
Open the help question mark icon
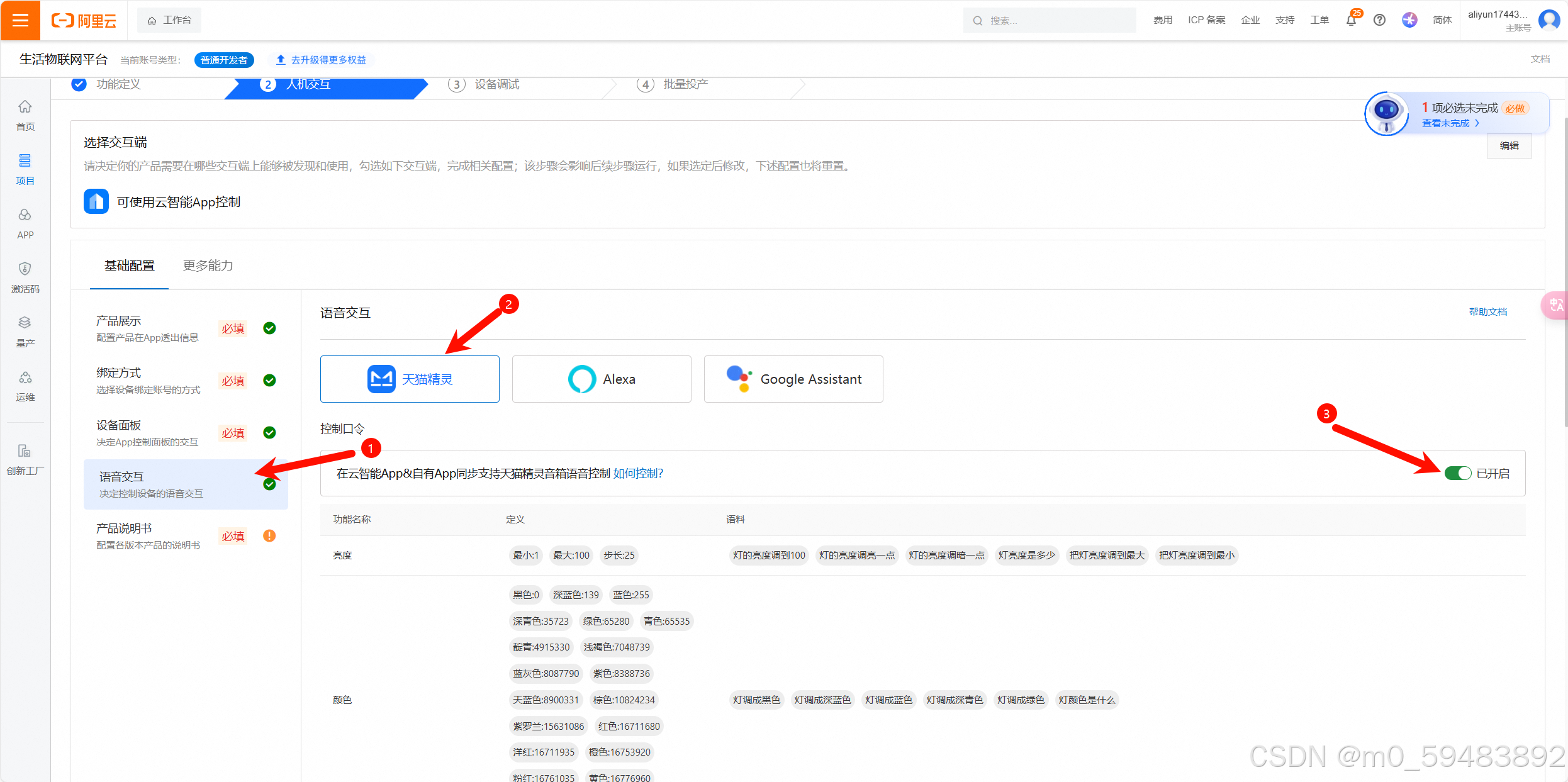point(1379,20)
